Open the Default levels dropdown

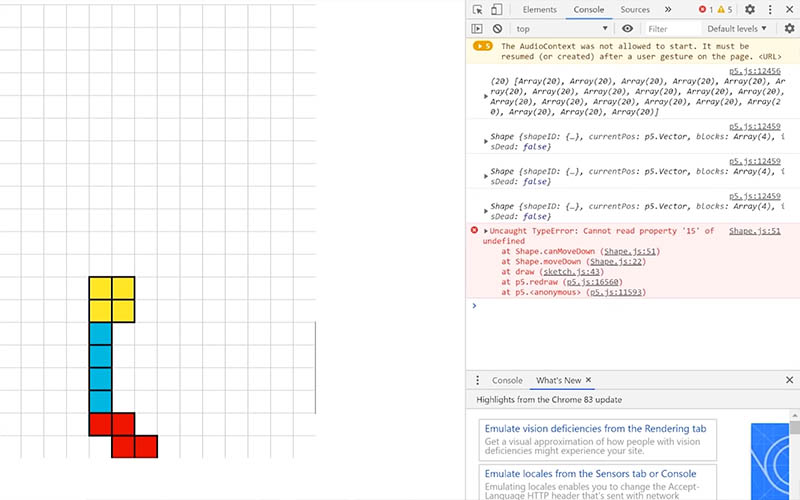(x=736, y=29)
